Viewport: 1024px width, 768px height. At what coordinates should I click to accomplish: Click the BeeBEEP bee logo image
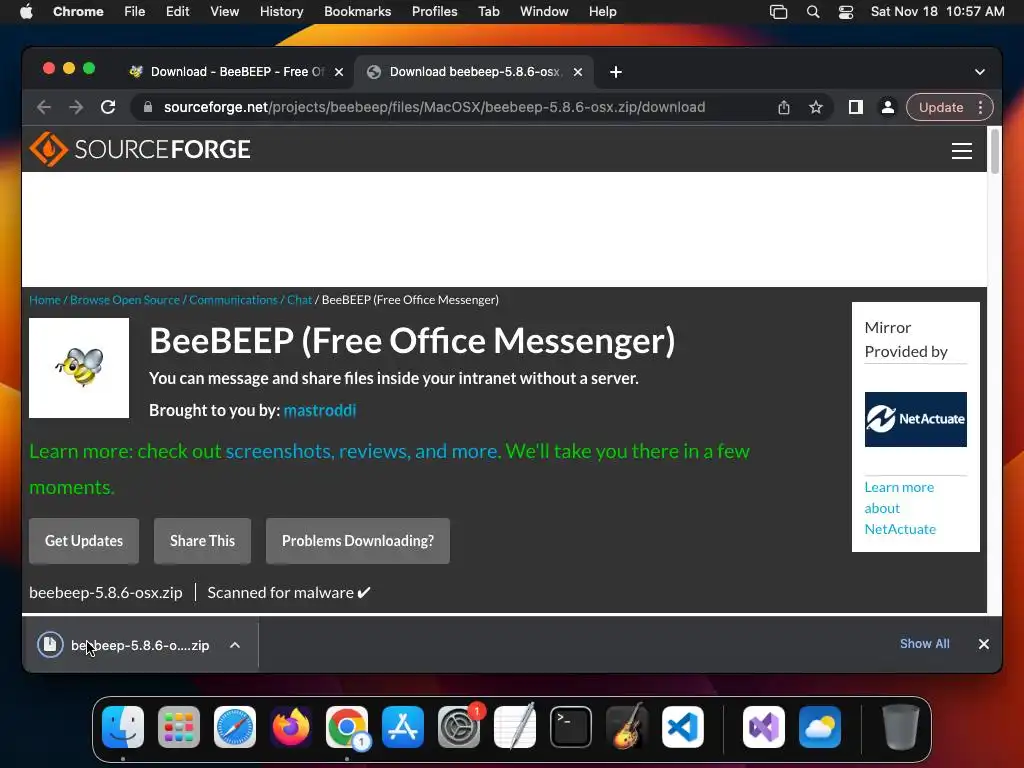pyautogui.click(x=79, y=368)
